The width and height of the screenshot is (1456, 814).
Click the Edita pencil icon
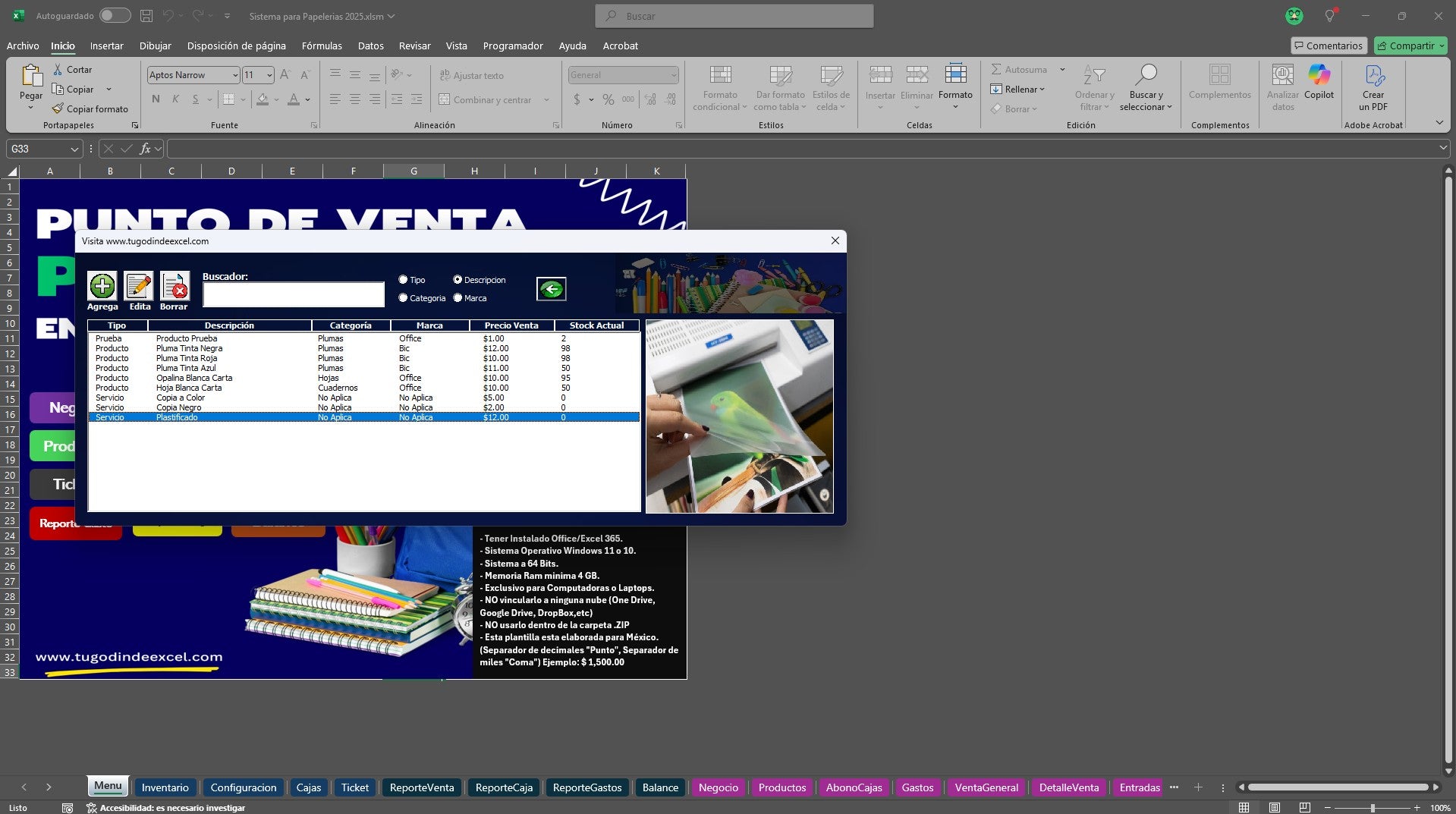pos(139,286)
